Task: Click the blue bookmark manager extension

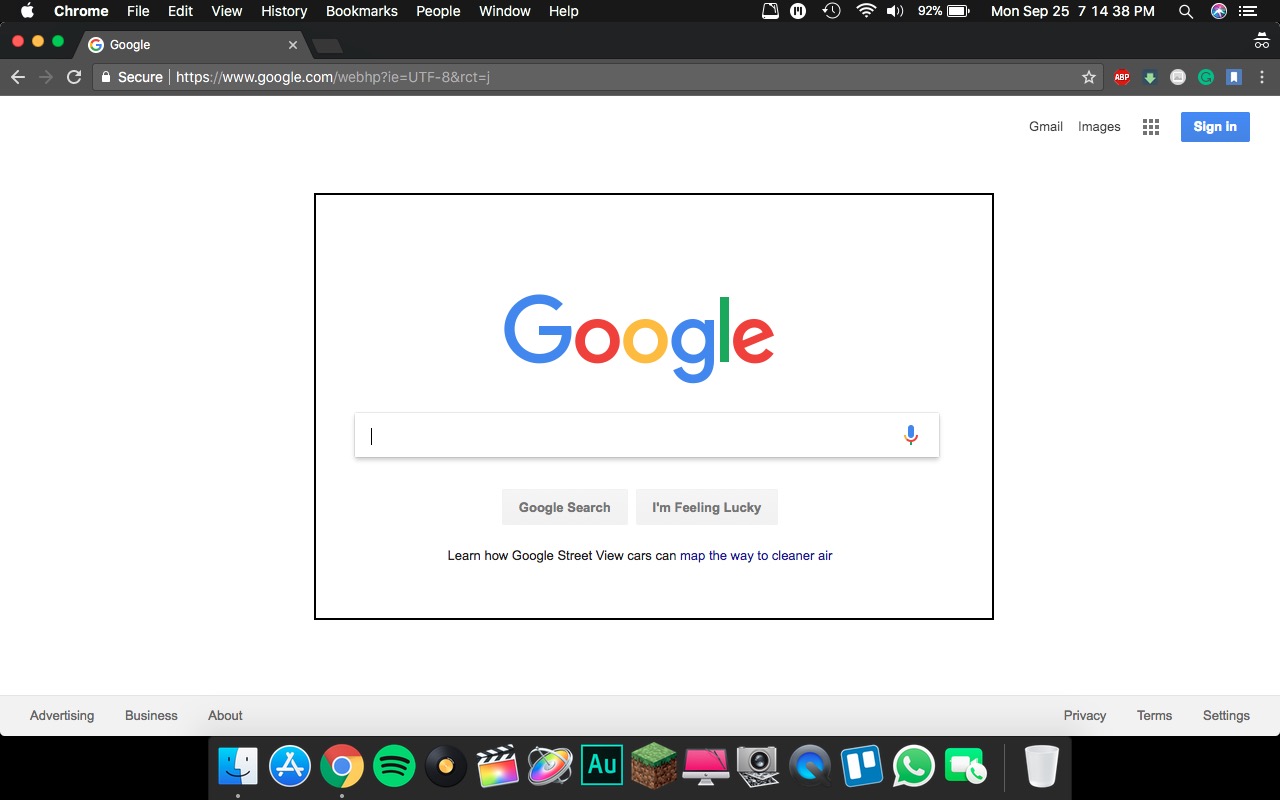Action: pos(1234,77)
